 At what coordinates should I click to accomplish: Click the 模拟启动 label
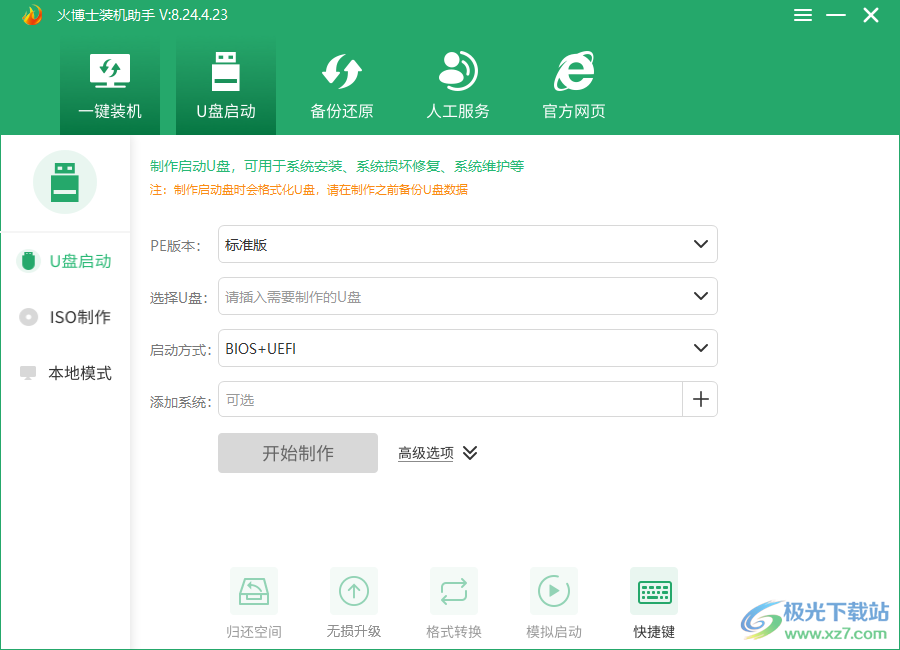(x=553, y=632)
